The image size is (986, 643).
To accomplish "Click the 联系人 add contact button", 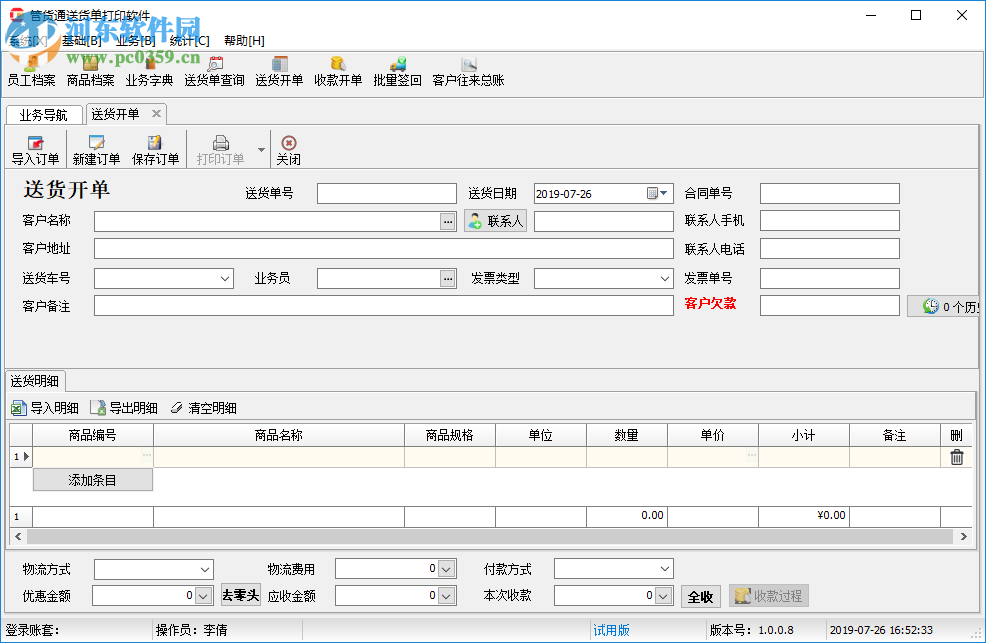I will point(496,221).
